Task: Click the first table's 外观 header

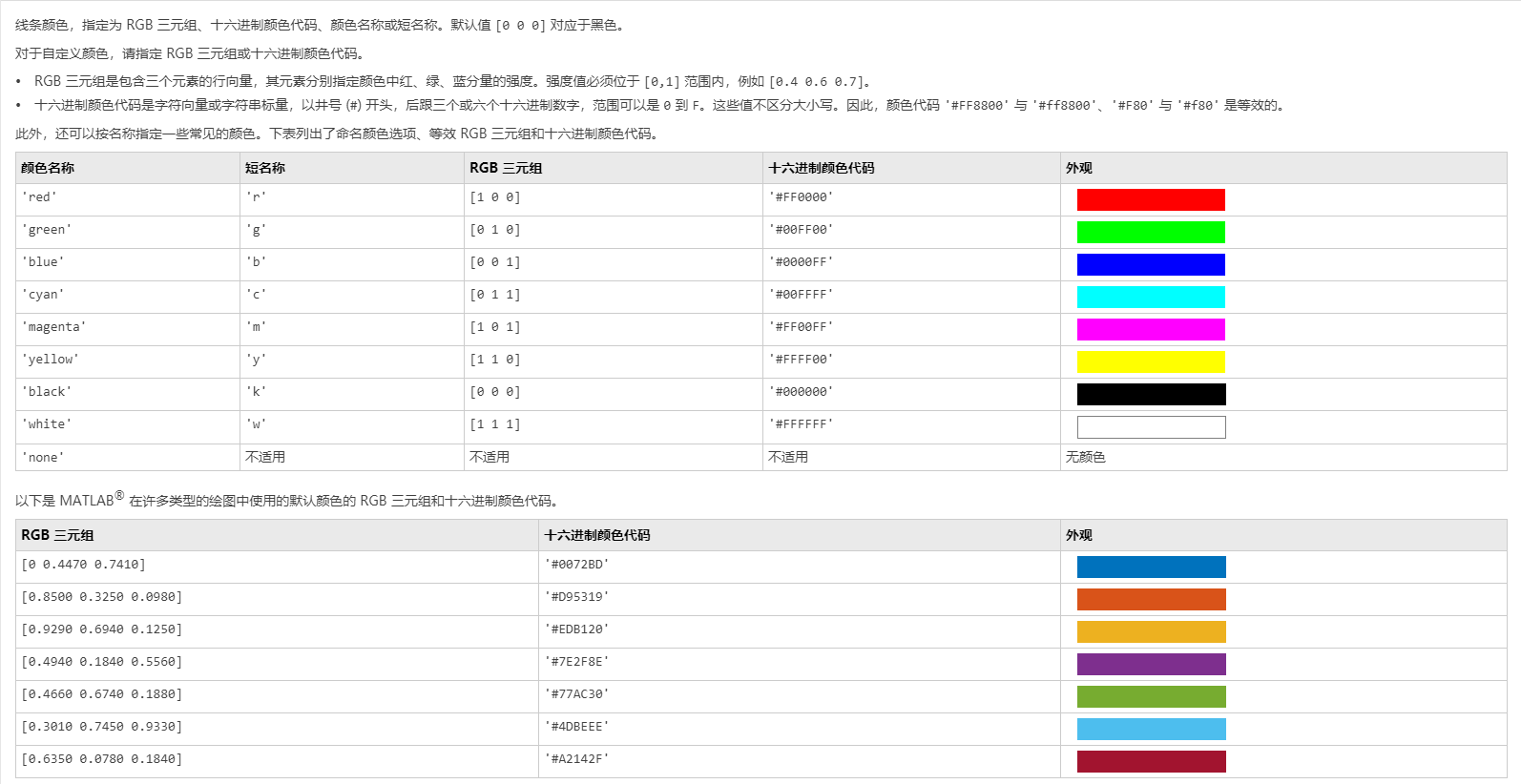Action: point(1283,168)
